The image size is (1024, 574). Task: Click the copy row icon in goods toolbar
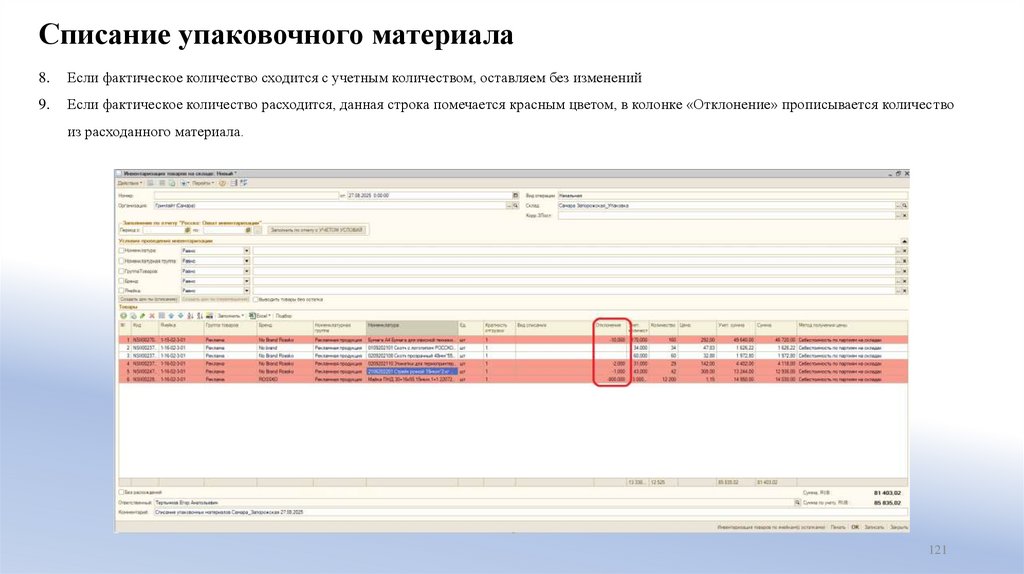pos(133,315)
